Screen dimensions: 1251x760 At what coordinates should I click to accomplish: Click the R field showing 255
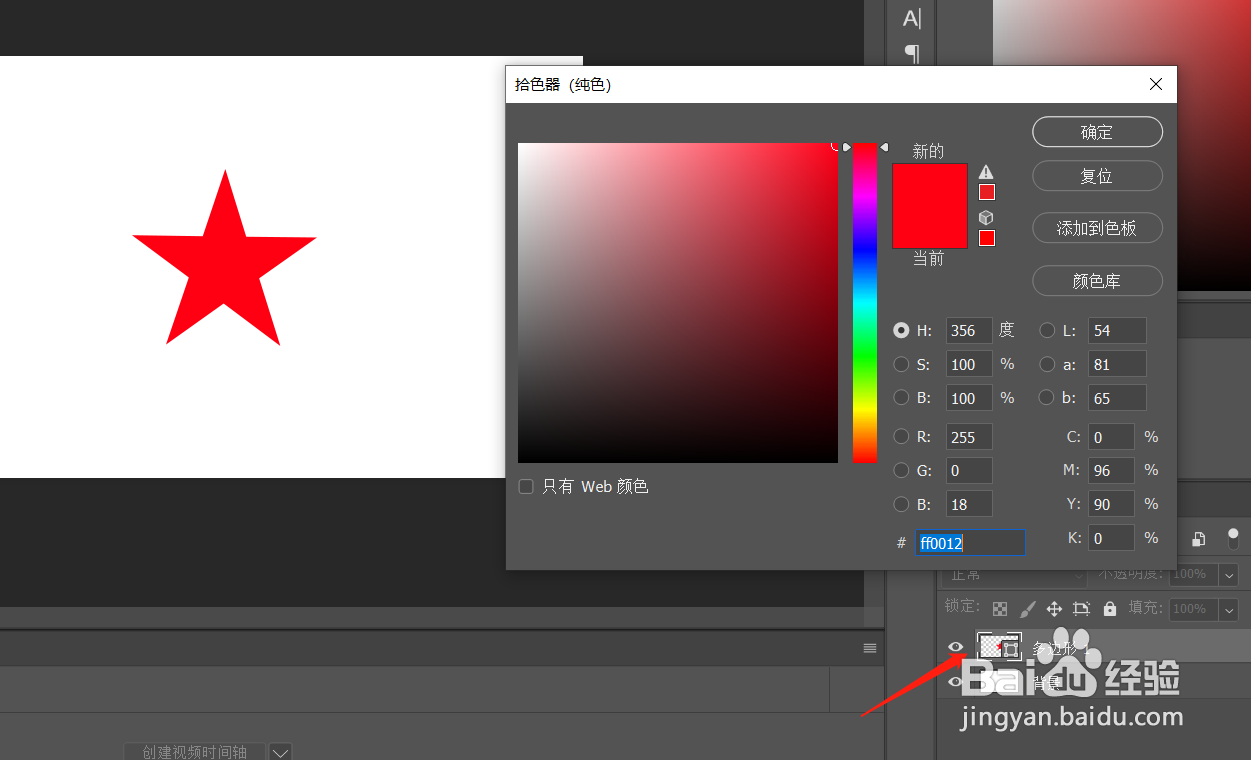pyautogui.click(x=969, y=436)
